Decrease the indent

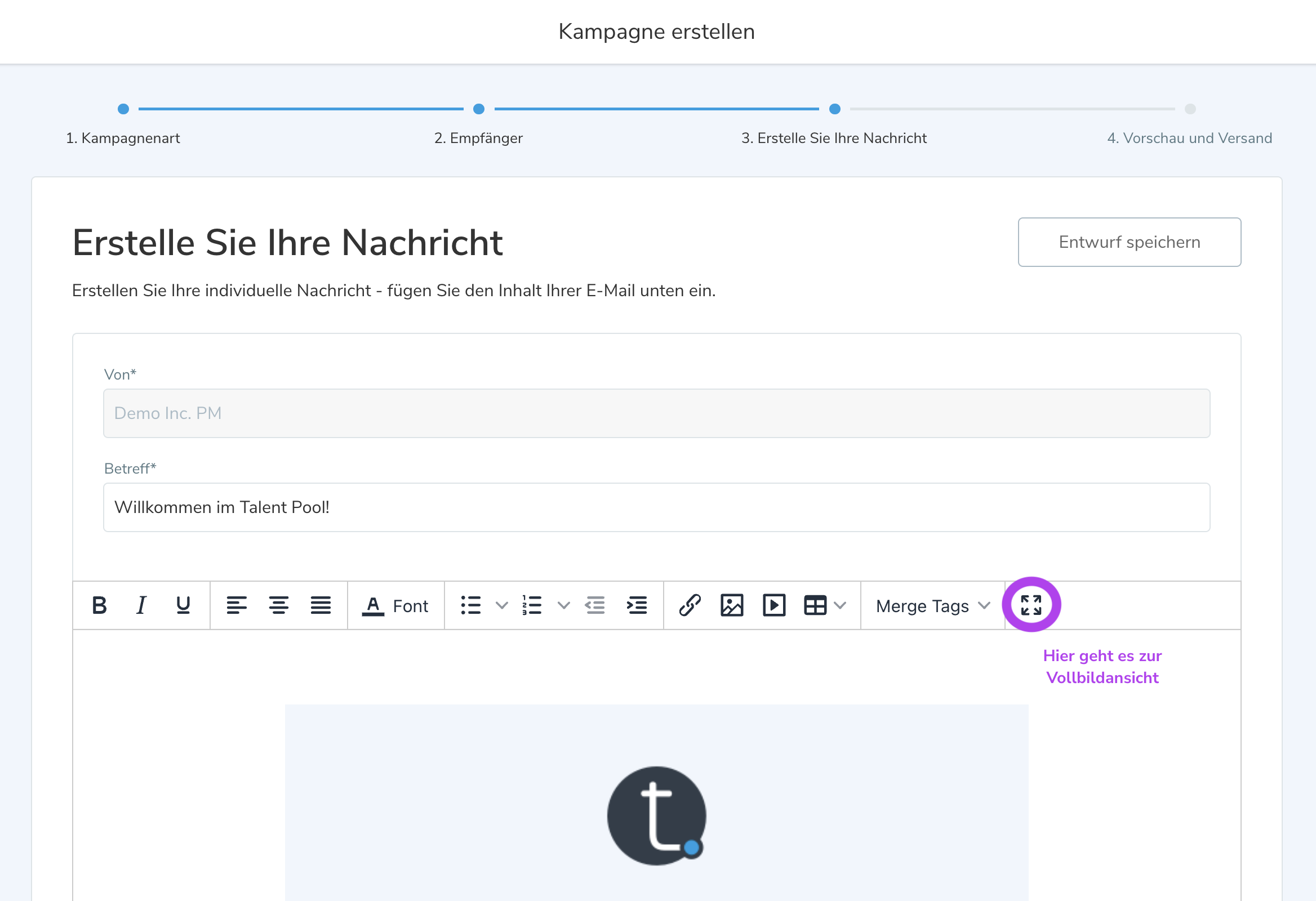click(x=595, y=605)
